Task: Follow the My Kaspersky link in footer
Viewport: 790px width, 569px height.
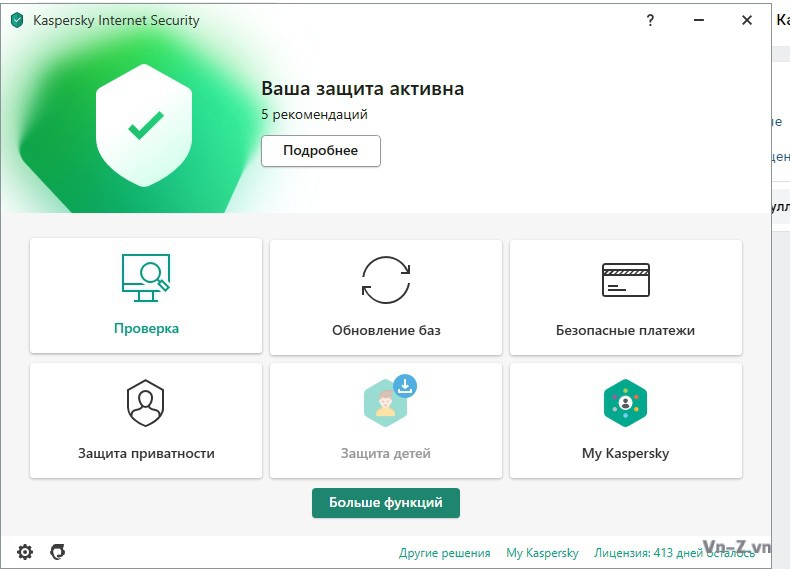Action: (x=542, y=553)
